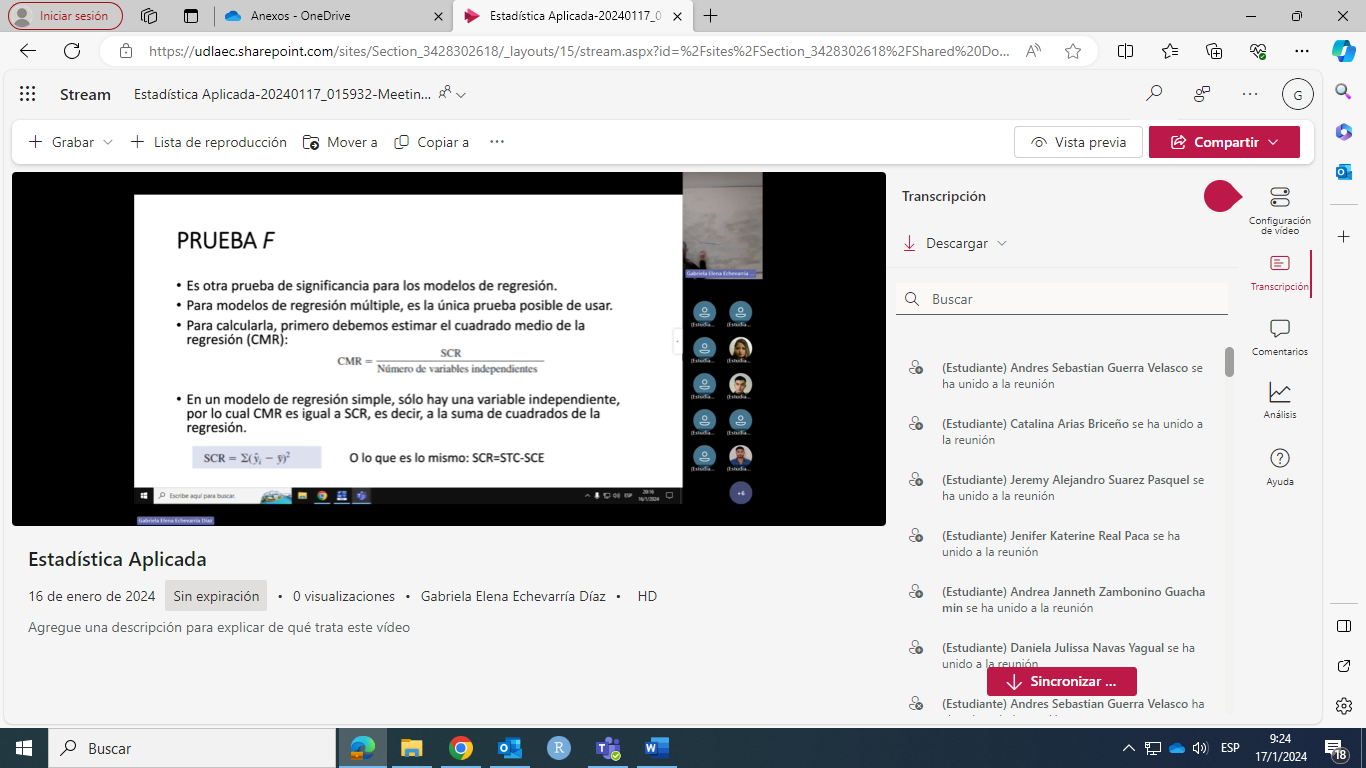
Task: Click the transcript panel scrollbar
Action: [x=1229, y=362]
